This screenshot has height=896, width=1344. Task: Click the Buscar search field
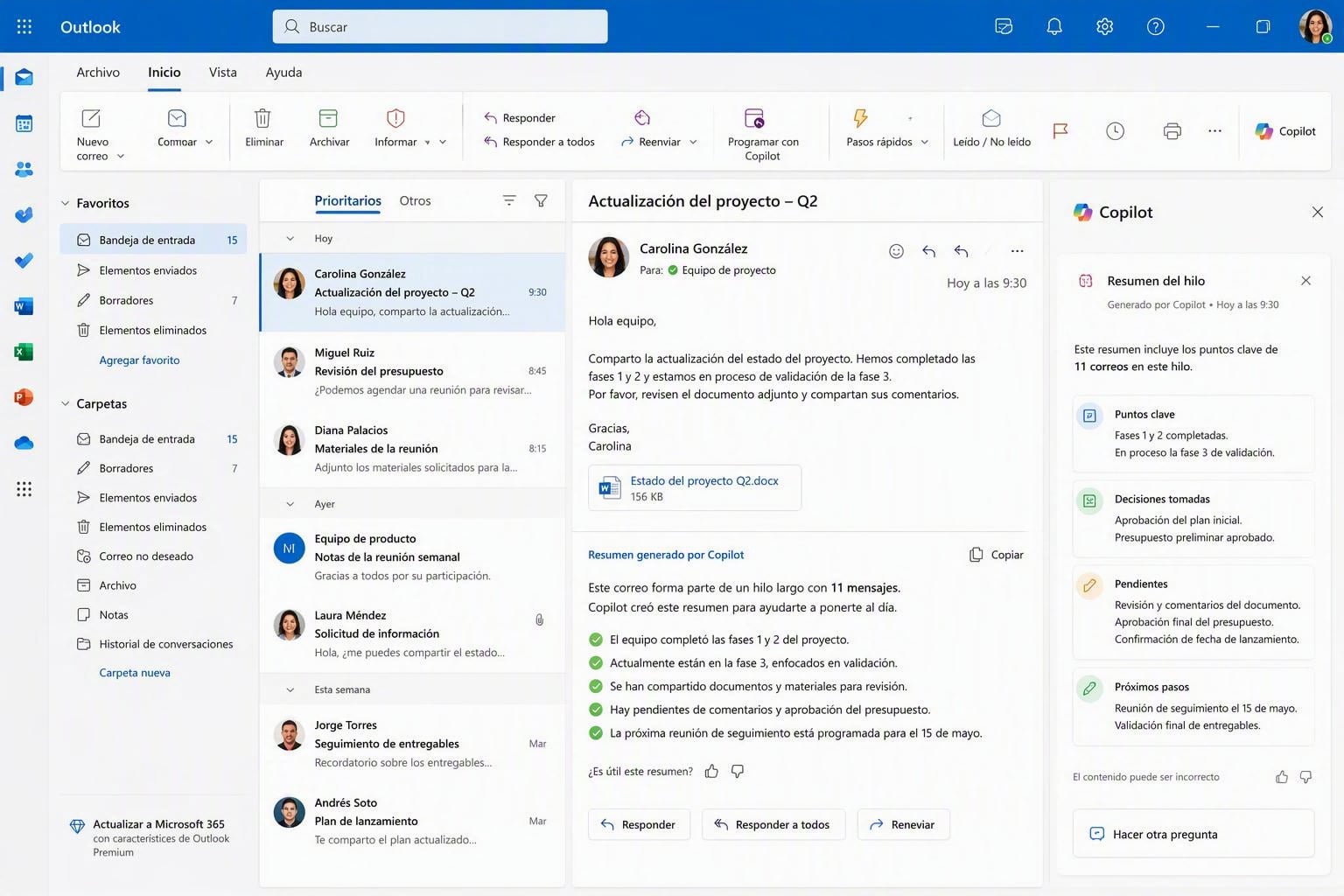point(440,26)
